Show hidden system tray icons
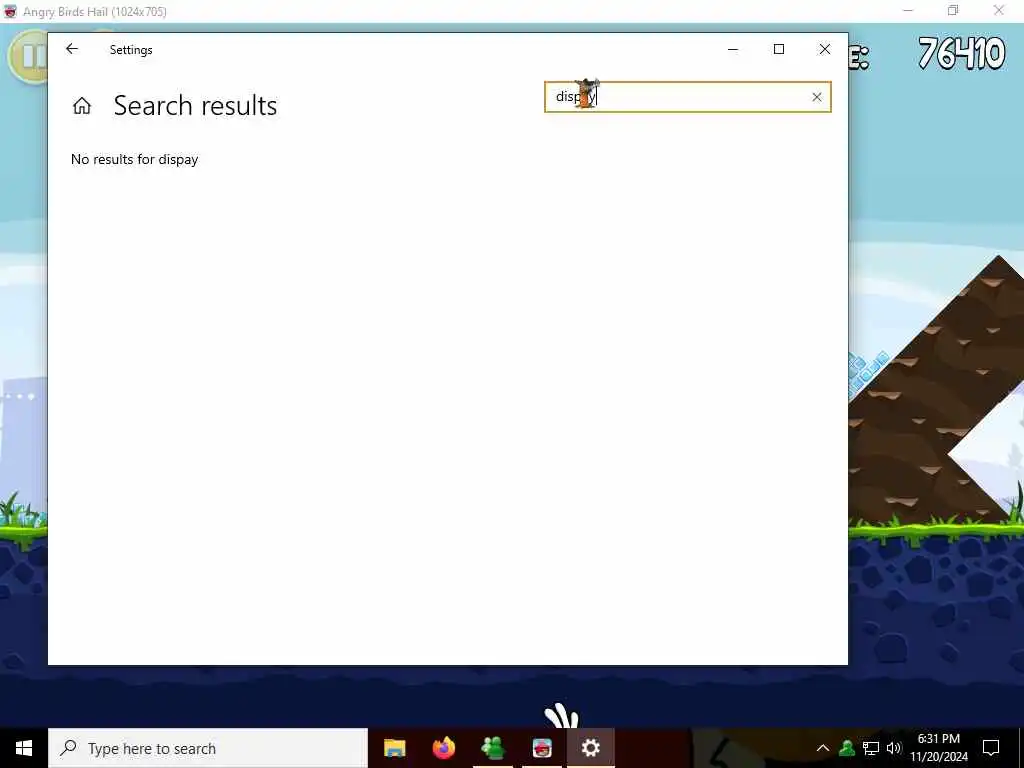Viewport: 1024px width, 768px height. (x=823, y=748)
